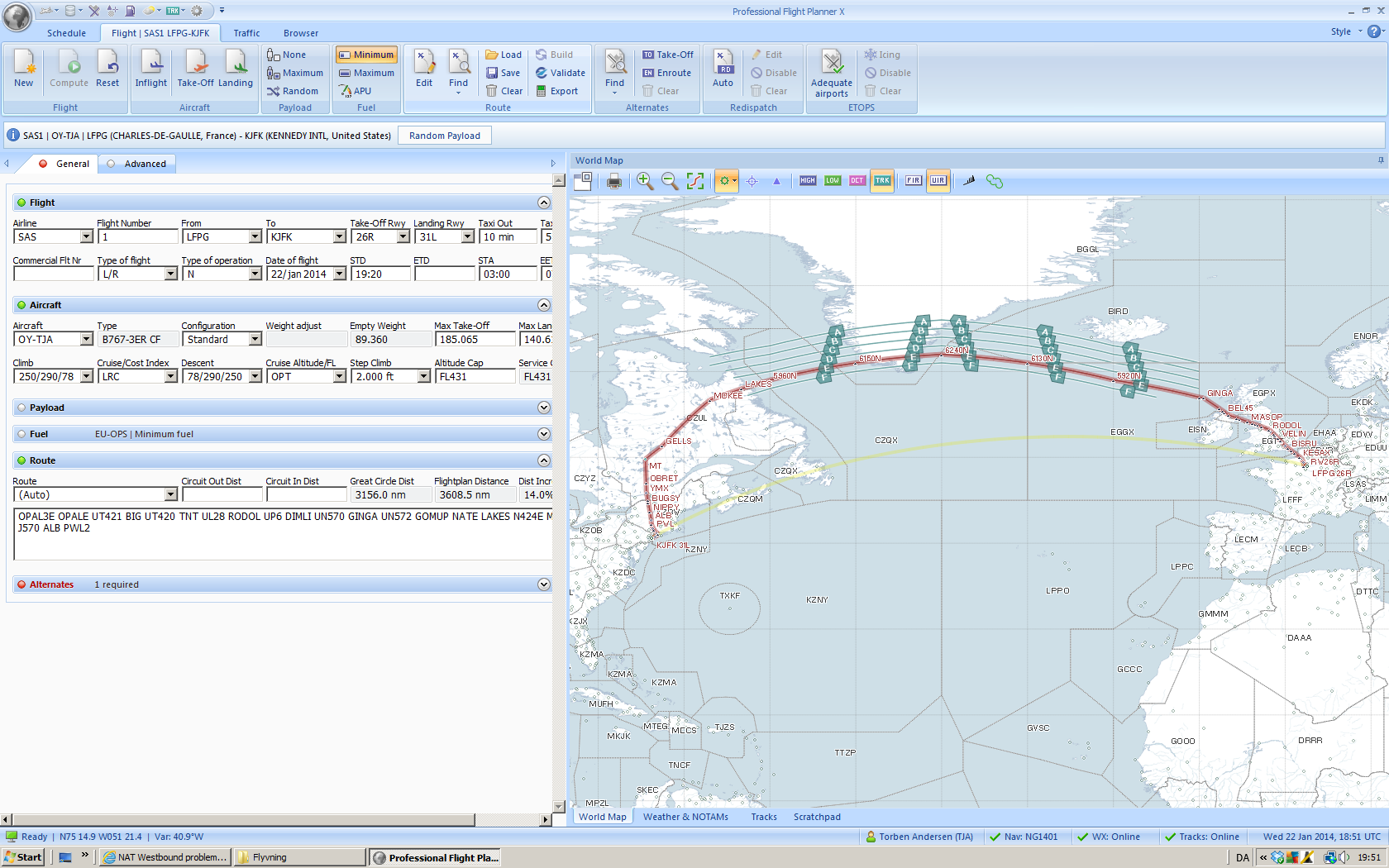This screenshot has width=1389, height=868.
Task: Open the Schedule ribbon tab
Action: 66,33
